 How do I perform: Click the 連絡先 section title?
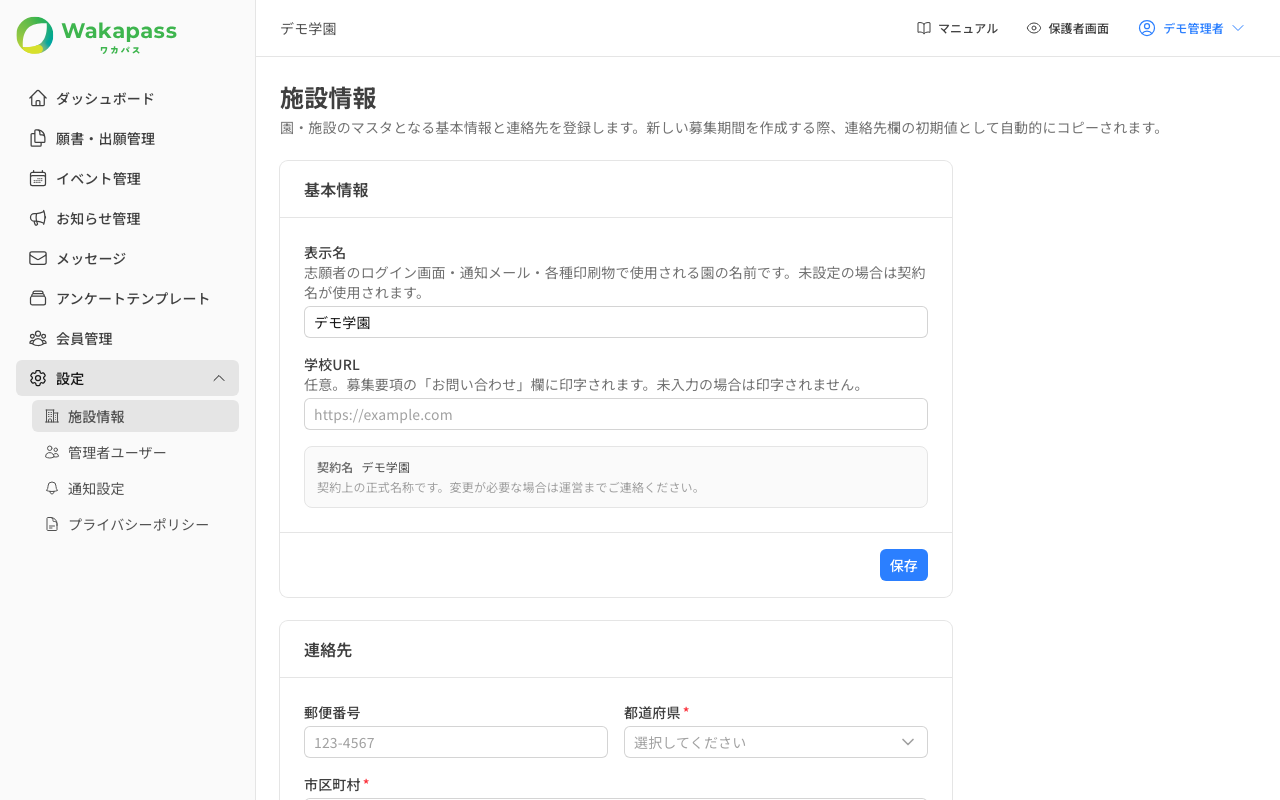(328, 650)
